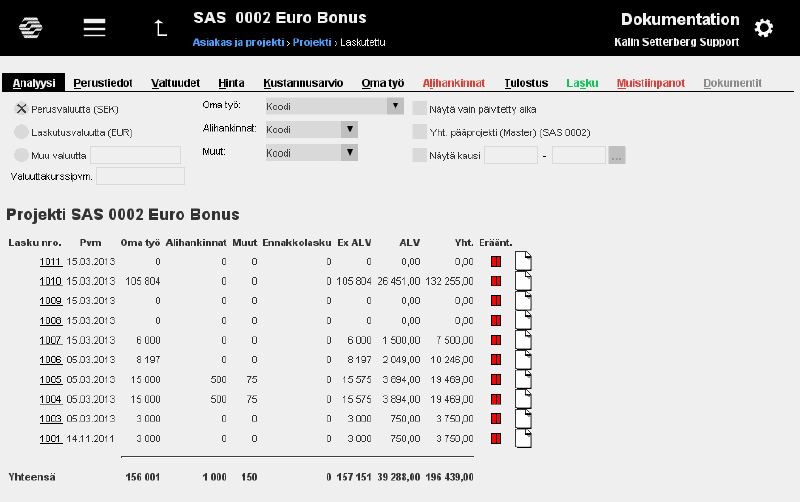Screen dimensions: 800x502
Task: Enable Näytä vain päivitetty aika checkbox
Action: pyautogui.click(x=419, y=109)
